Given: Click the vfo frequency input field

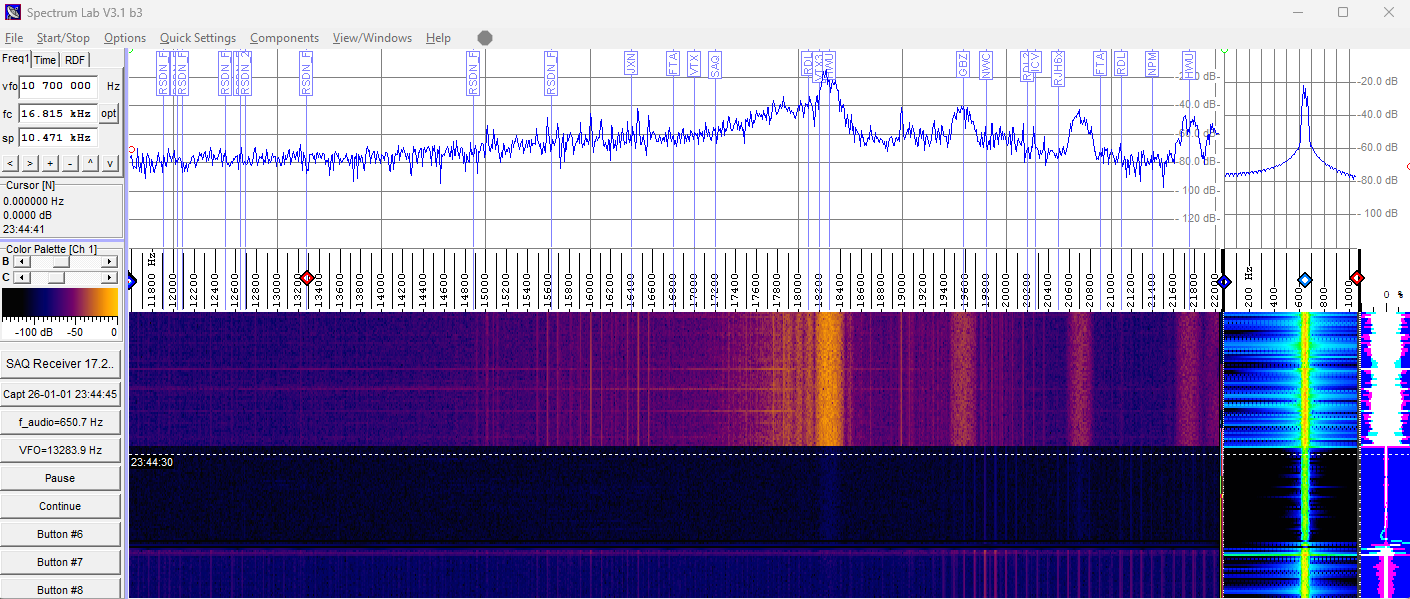Looking at the screenshot, I should [58, 86].
